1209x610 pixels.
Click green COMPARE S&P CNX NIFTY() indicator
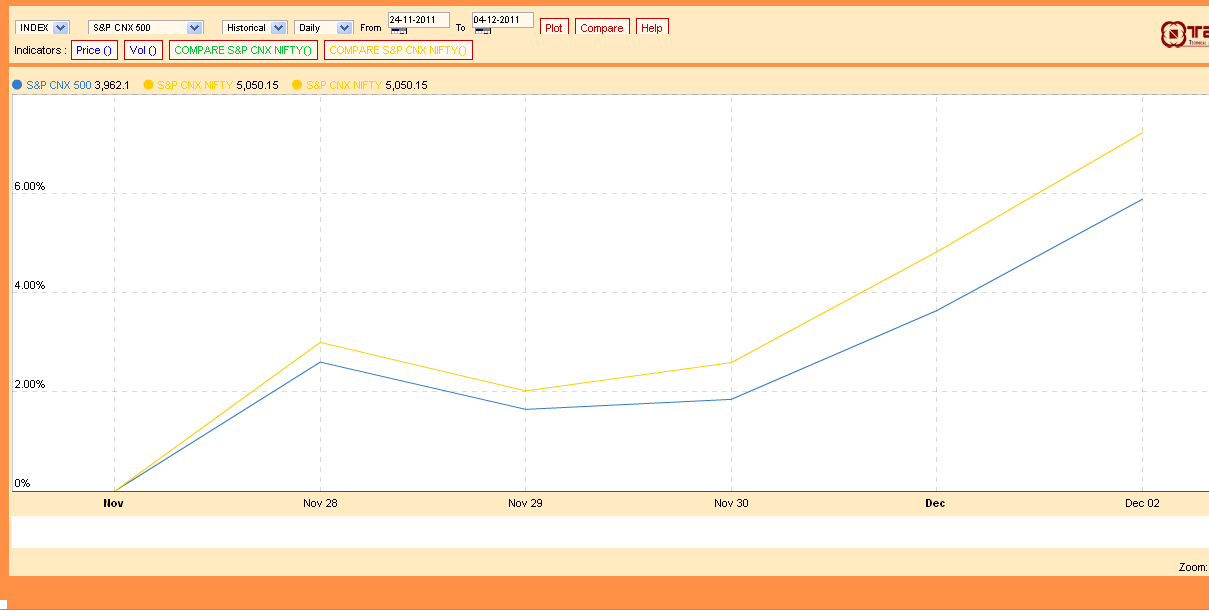pyautogui.click(x=244, y=50)
